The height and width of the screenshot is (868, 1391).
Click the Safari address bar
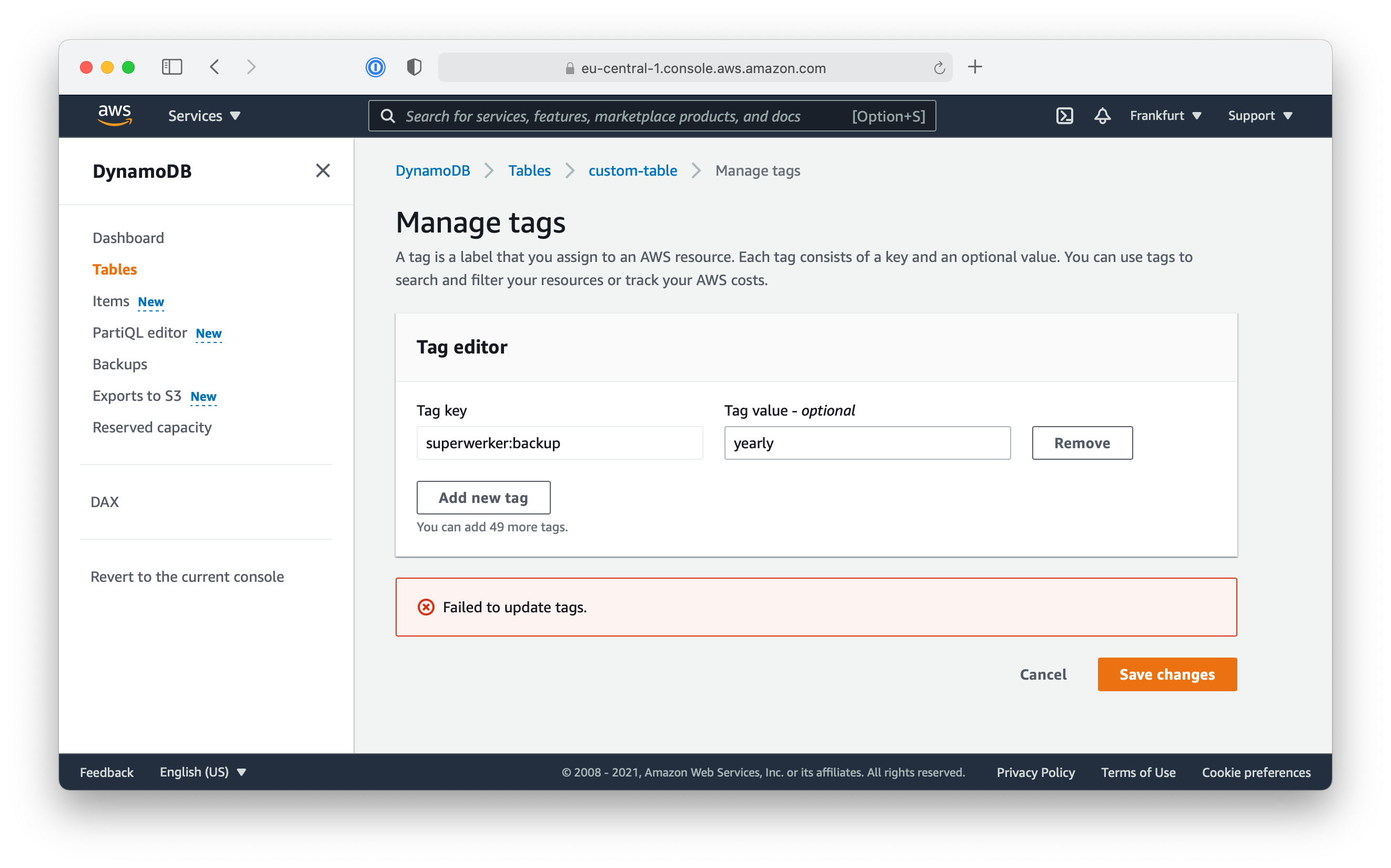695,68
